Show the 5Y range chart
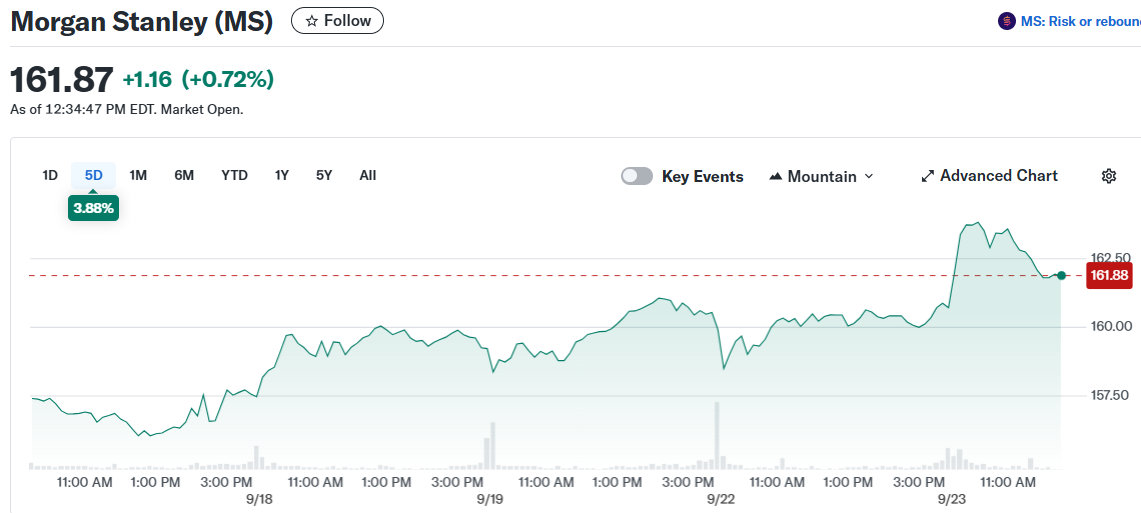1141x513 pixels. (x=324, y=175)
